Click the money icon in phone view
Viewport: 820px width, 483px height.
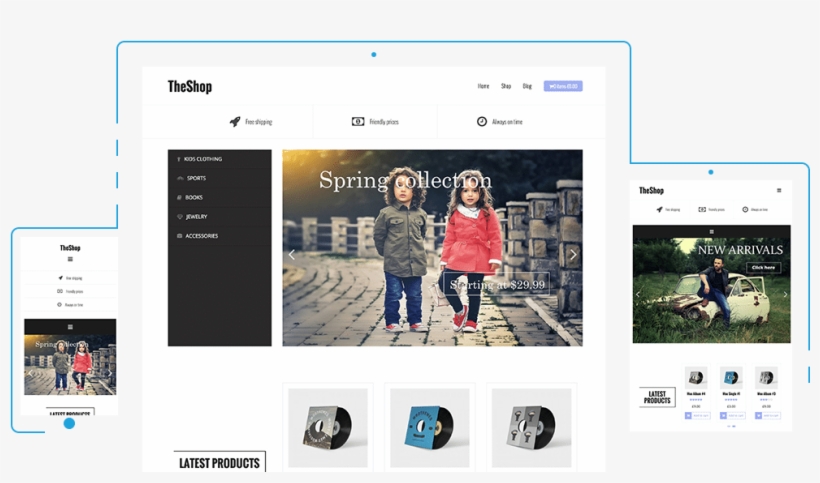[60, 291]
